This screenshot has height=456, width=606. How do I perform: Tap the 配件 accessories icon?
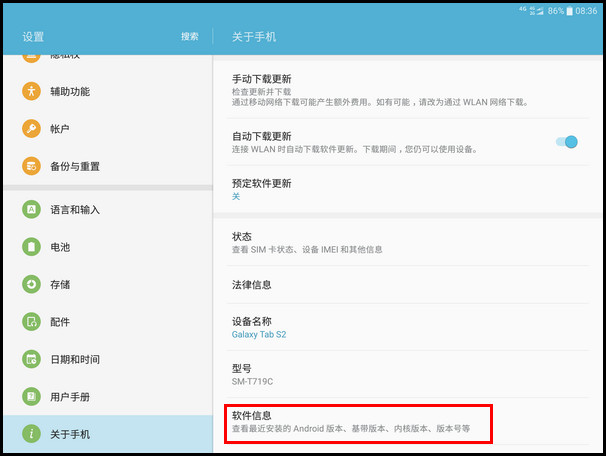pyautogui.click(x=31, y=322)
